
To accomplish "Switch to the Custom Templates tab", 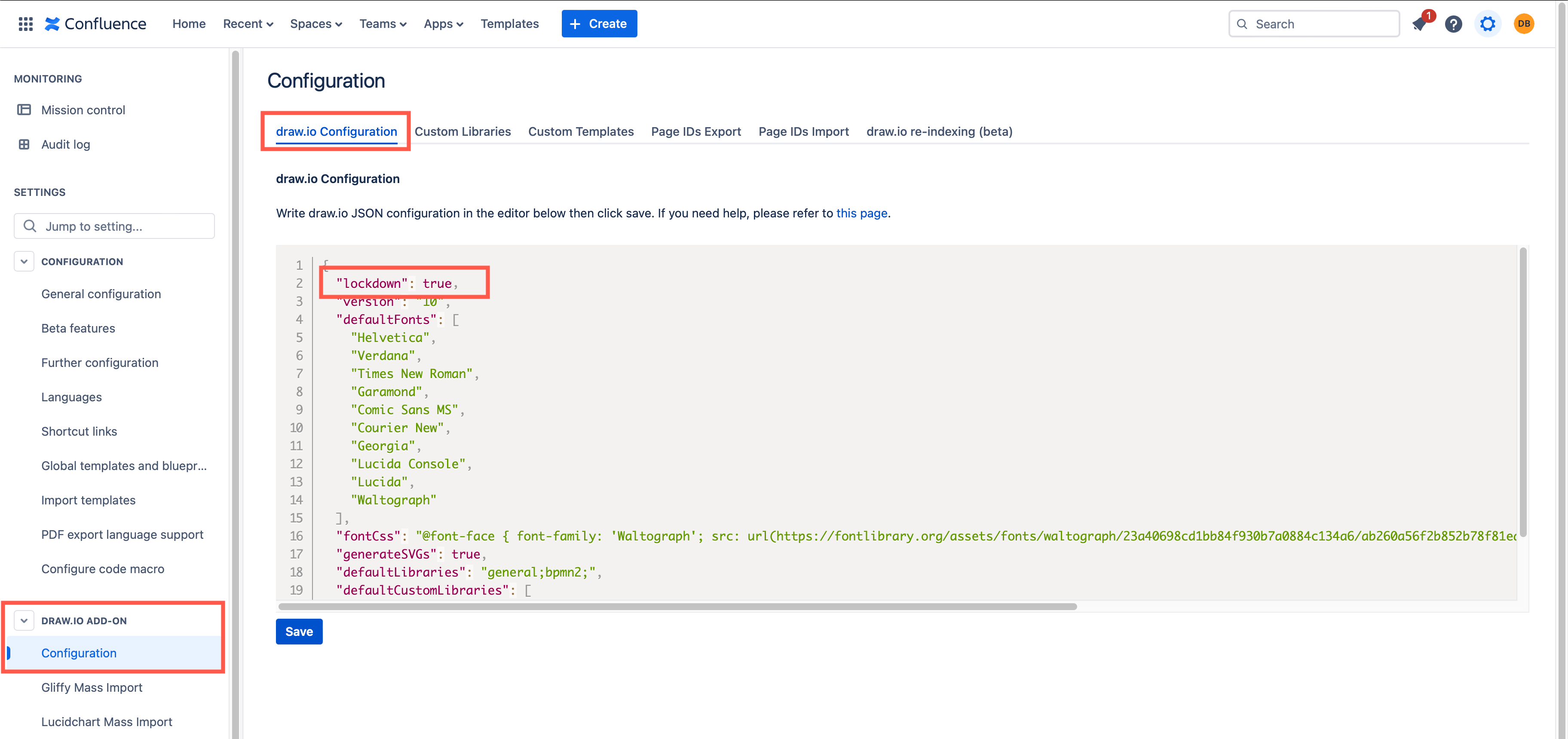I will [x=581, y=131].
